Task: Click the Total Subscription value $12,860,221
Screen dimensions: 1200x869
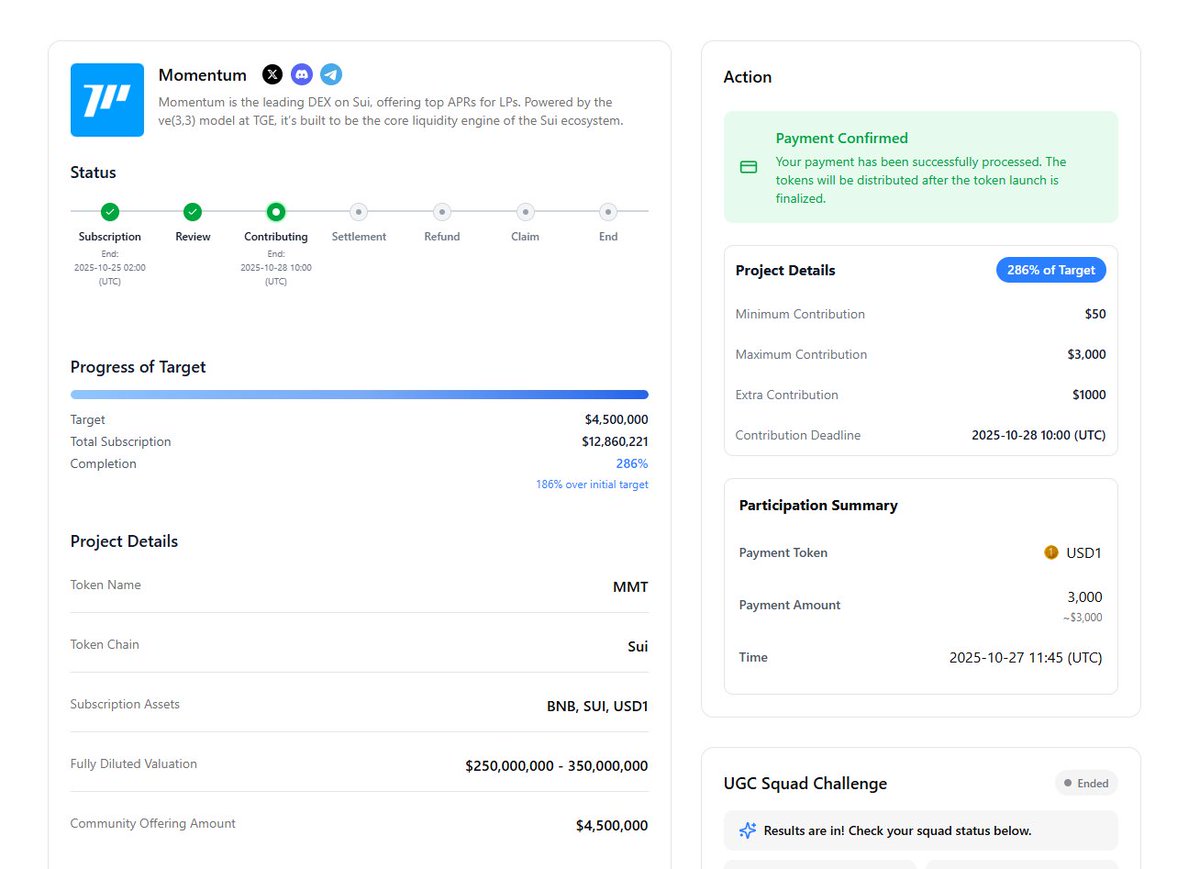Action: pos(615,442)
